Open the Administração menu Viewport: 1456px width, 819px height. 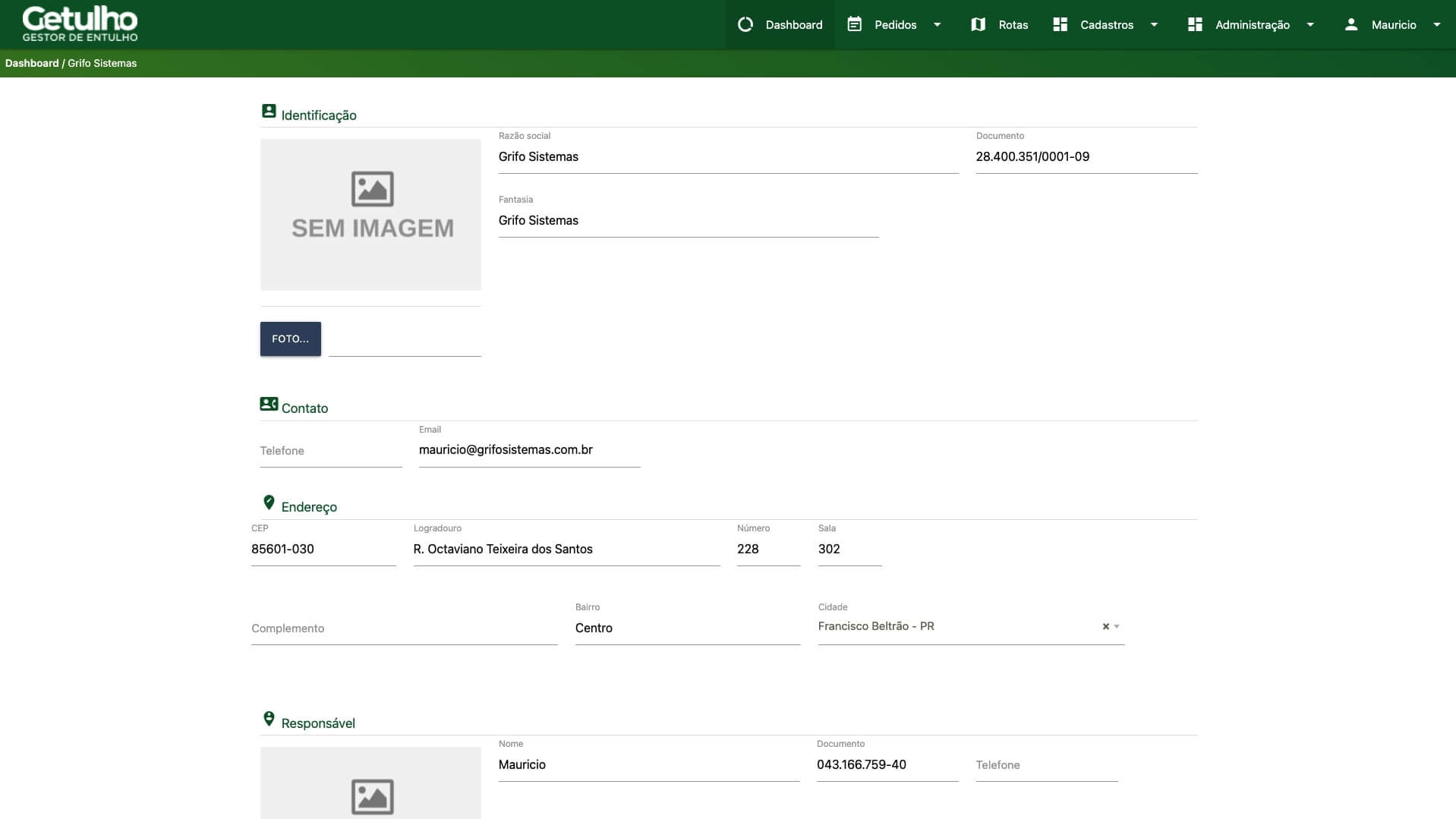(1252, 24)
